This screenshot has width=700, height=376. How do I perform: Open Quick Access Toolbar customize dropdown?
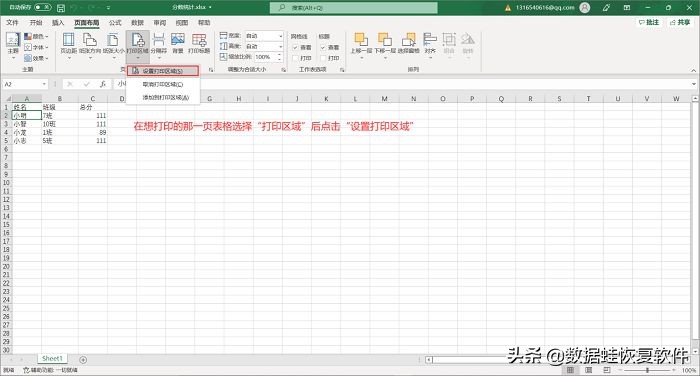(108, 8)
